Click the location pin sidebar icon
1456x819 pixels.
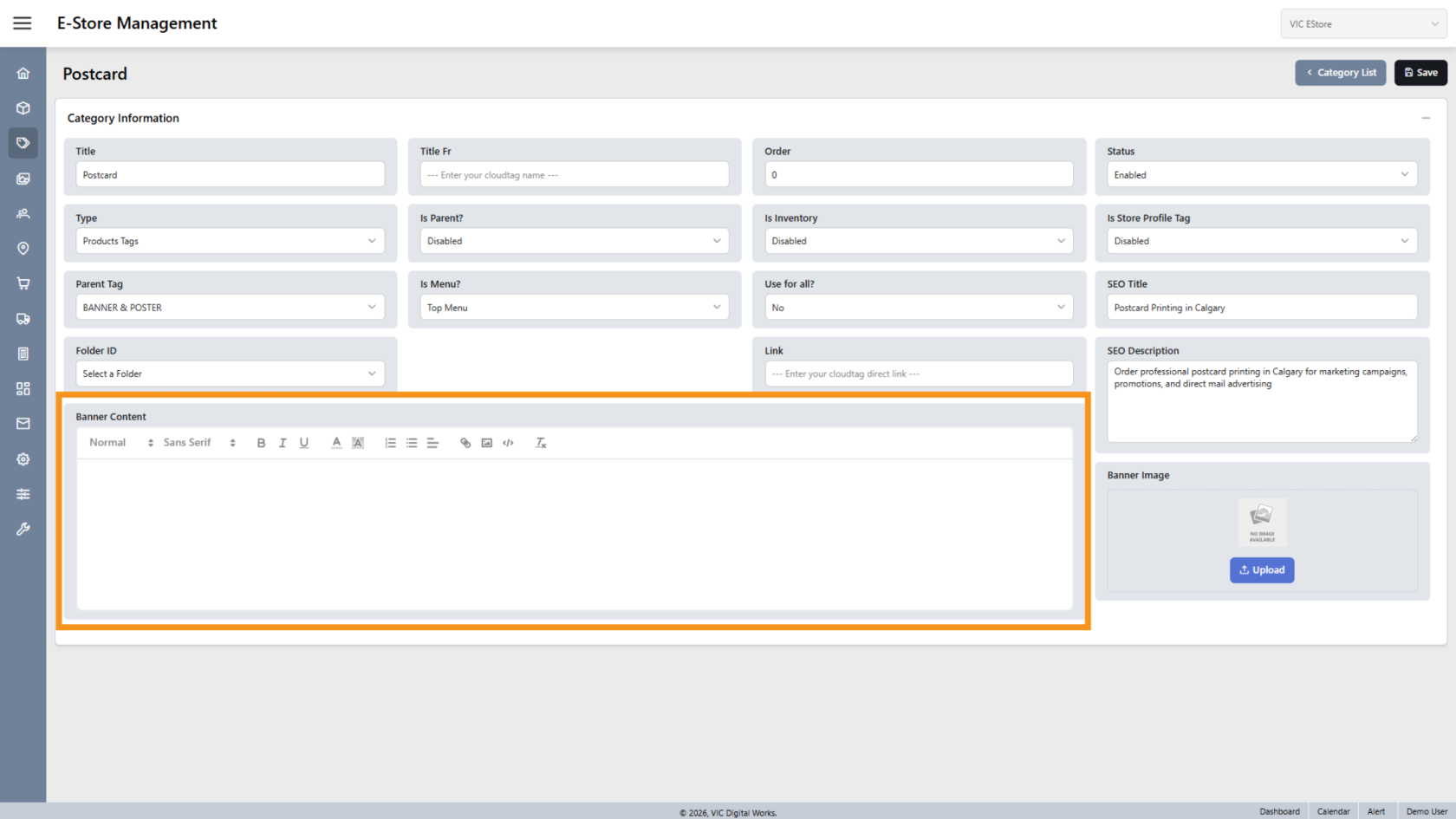tap(23, 249)
